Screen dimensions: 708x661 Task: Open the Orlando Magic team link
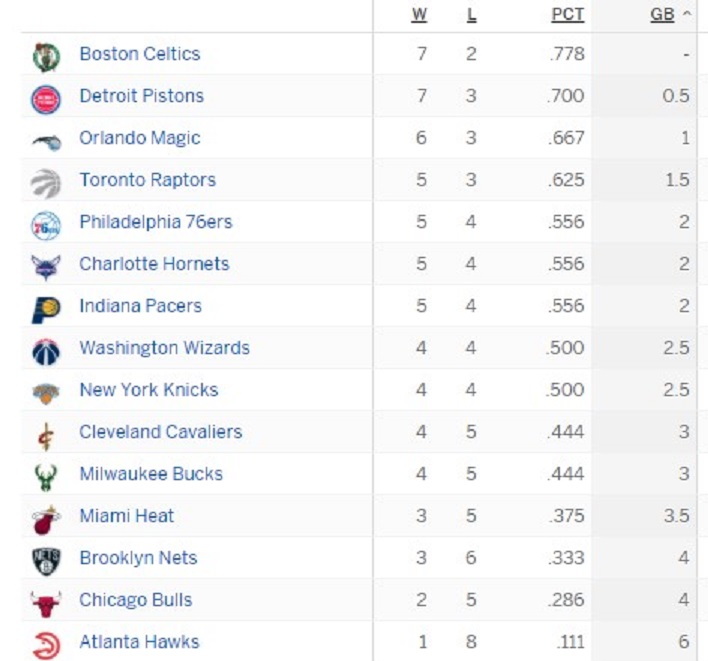pos(140,138)
